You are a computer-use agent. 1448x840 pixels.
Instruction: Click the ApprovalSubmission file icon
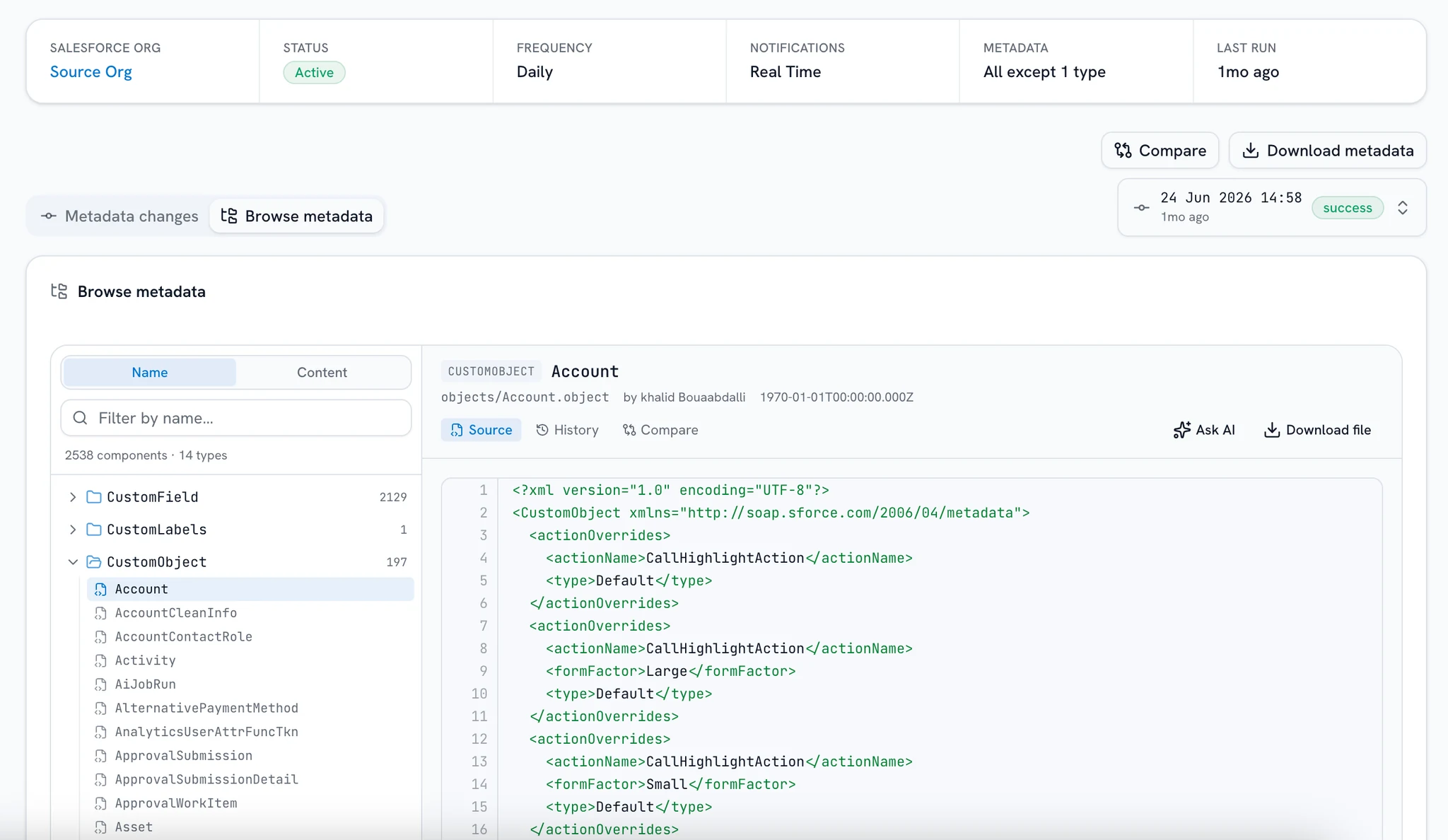[100, 756]
